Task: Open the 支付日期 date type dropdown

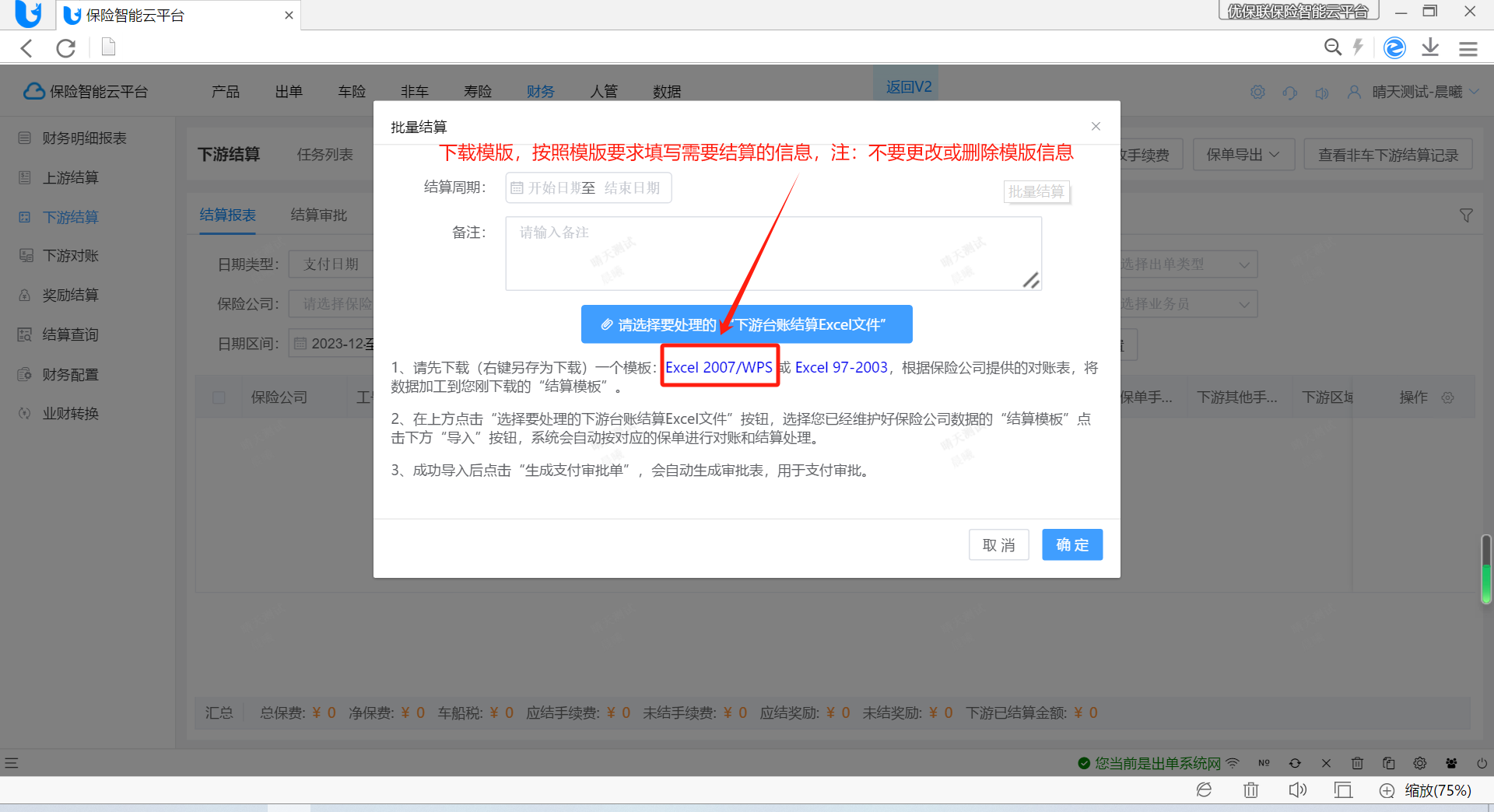Action: tap(332, 264)
